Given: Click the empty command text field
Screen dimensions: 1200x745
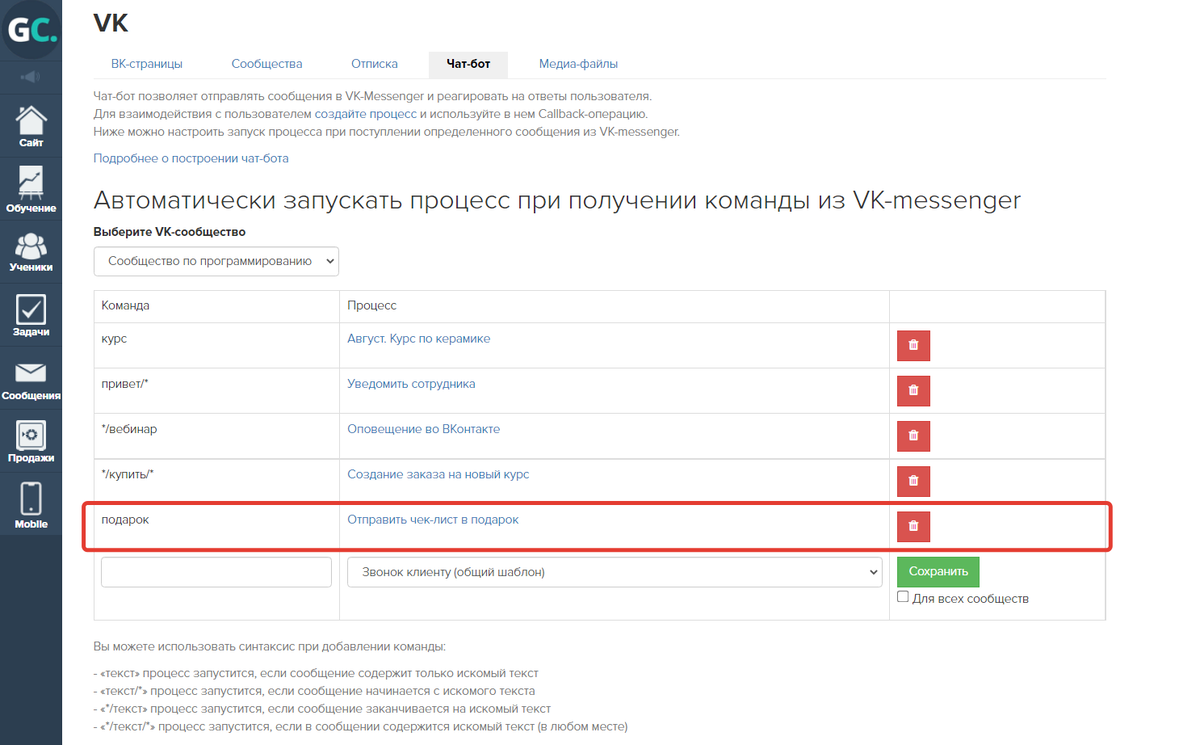Looking at the screenshot, I should click(x=216, y=572).
